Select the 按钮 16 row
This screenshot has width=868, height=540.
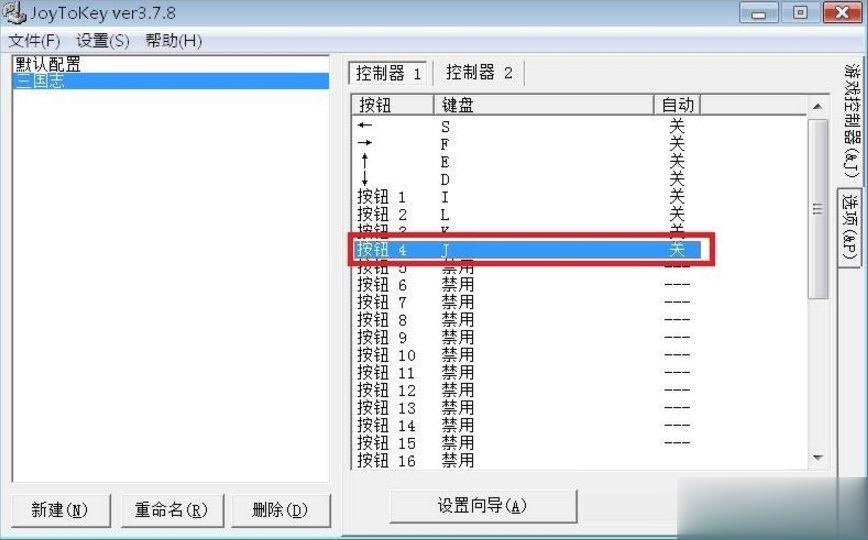tap(527, 461)
